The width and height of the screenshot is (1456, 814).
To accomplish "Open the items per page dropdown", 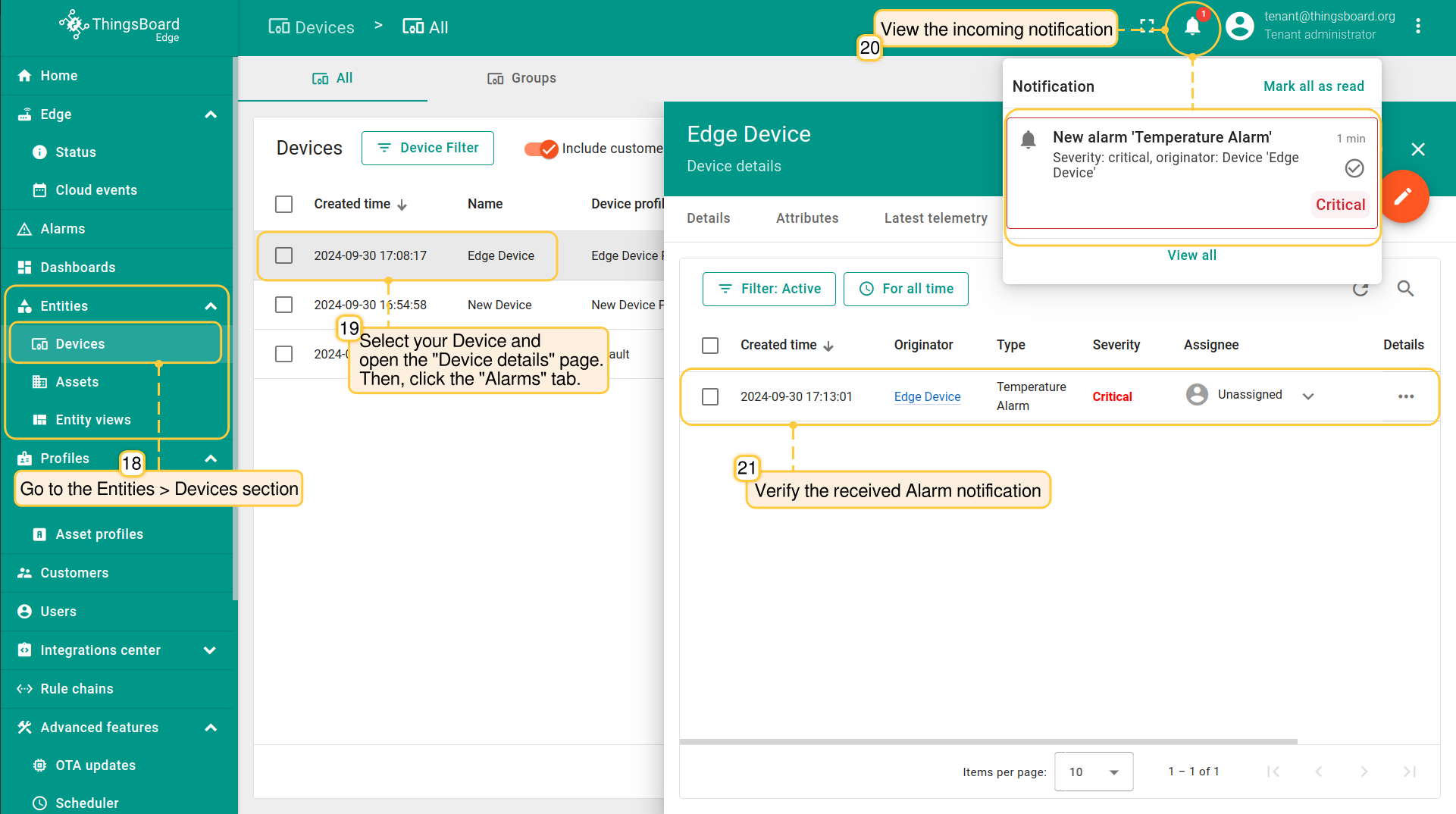I will (1093, 772).
